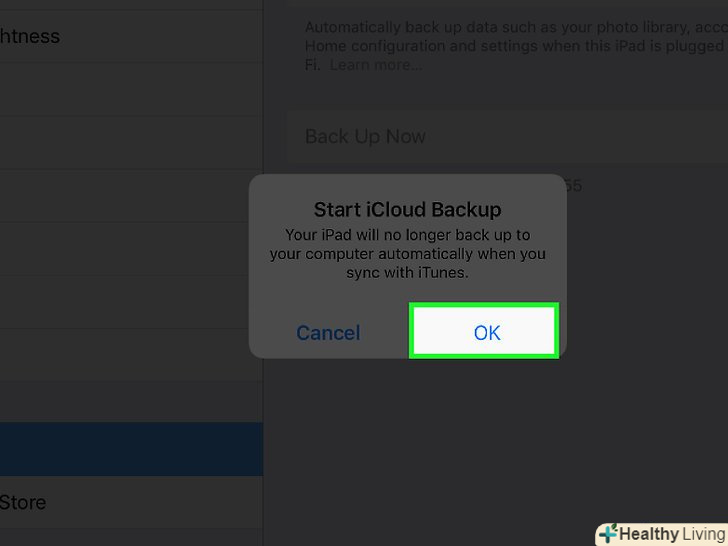Dismiss the dialog with Cancel
Viewport: 728px width, 546px height.
[328, 333]
